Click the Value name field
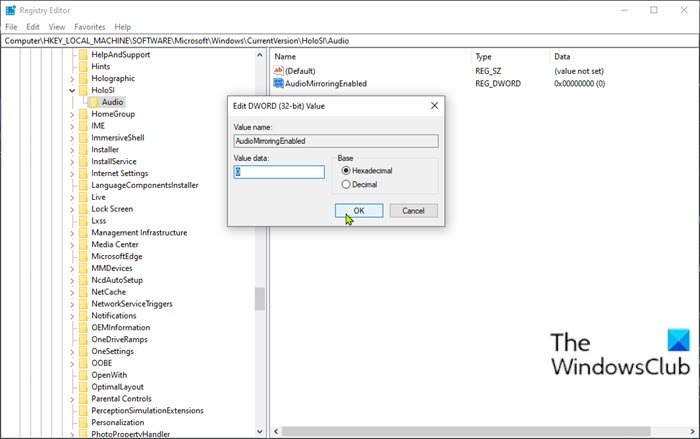 tap(336, 141)
